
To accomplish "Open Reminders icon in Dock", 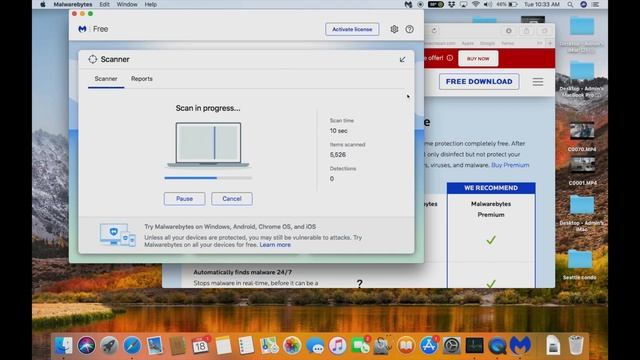I will tap(246, 346).
